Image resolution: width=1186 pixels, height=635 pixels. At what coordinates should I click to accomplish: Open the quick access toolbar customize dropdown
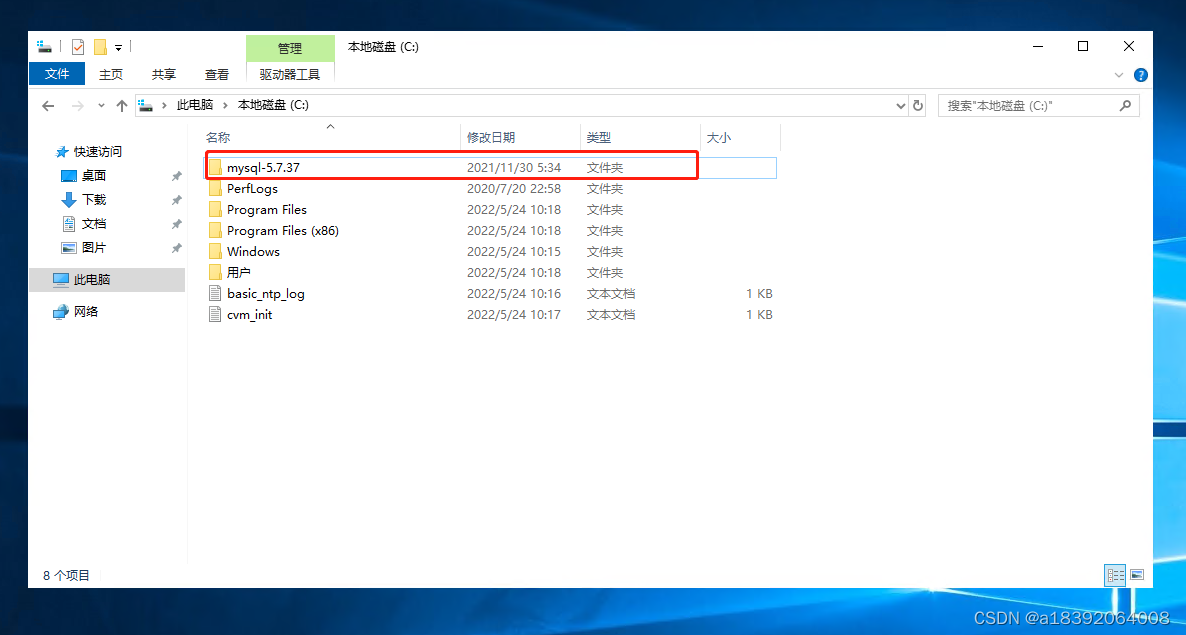[x=119, y=46]
